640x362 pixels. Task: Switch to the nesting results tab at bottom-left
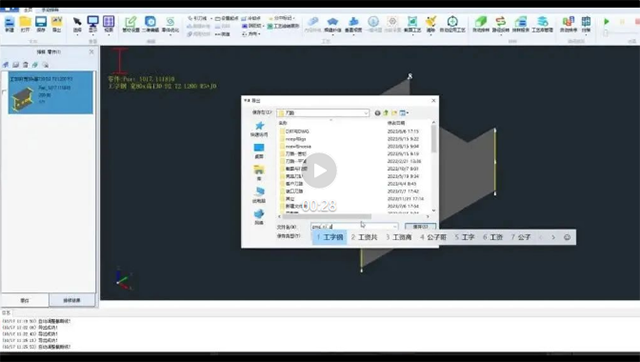(x=72, y=300)
